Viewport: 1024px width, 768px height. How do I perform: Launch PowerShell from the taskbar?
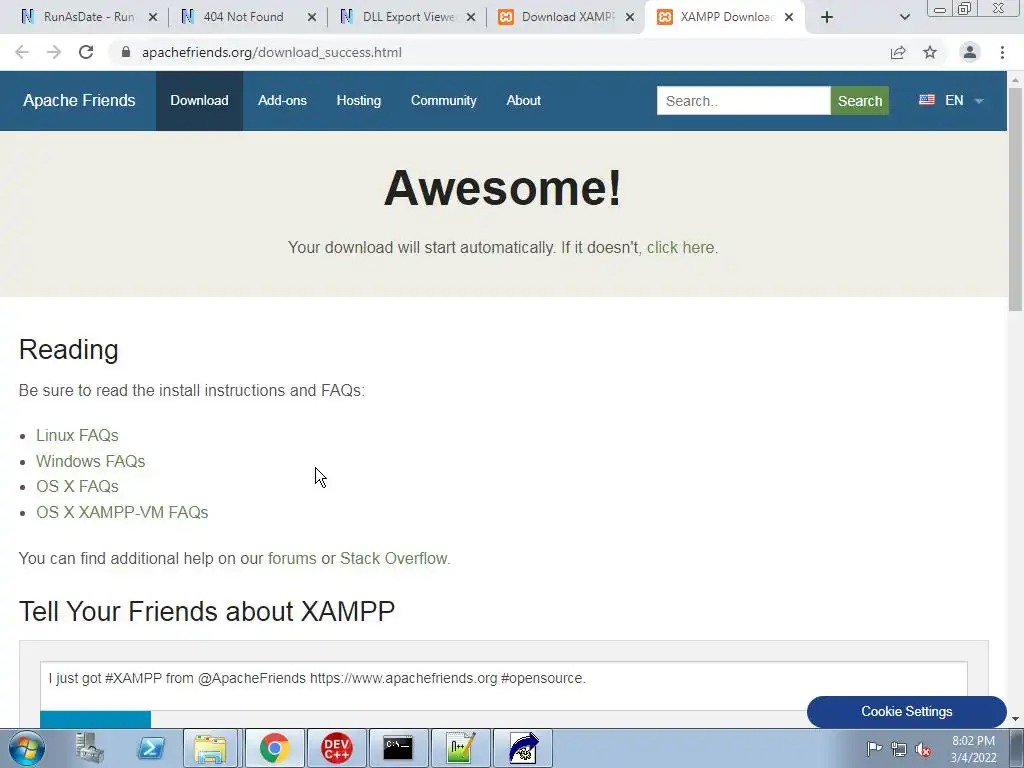click(x=151, y=748)
